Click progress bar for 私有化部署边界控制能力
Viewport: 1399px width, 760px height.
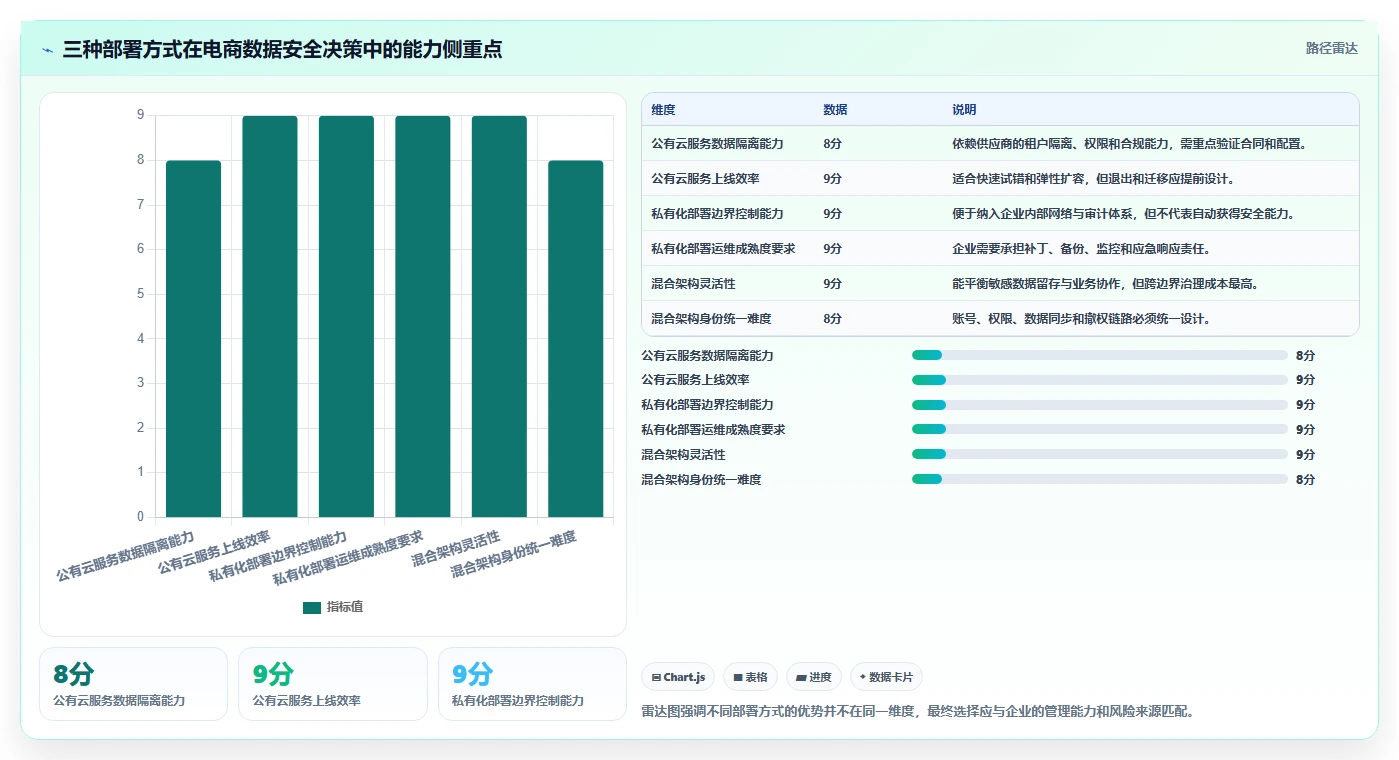pyautogui.click(x=1099, y=405)
